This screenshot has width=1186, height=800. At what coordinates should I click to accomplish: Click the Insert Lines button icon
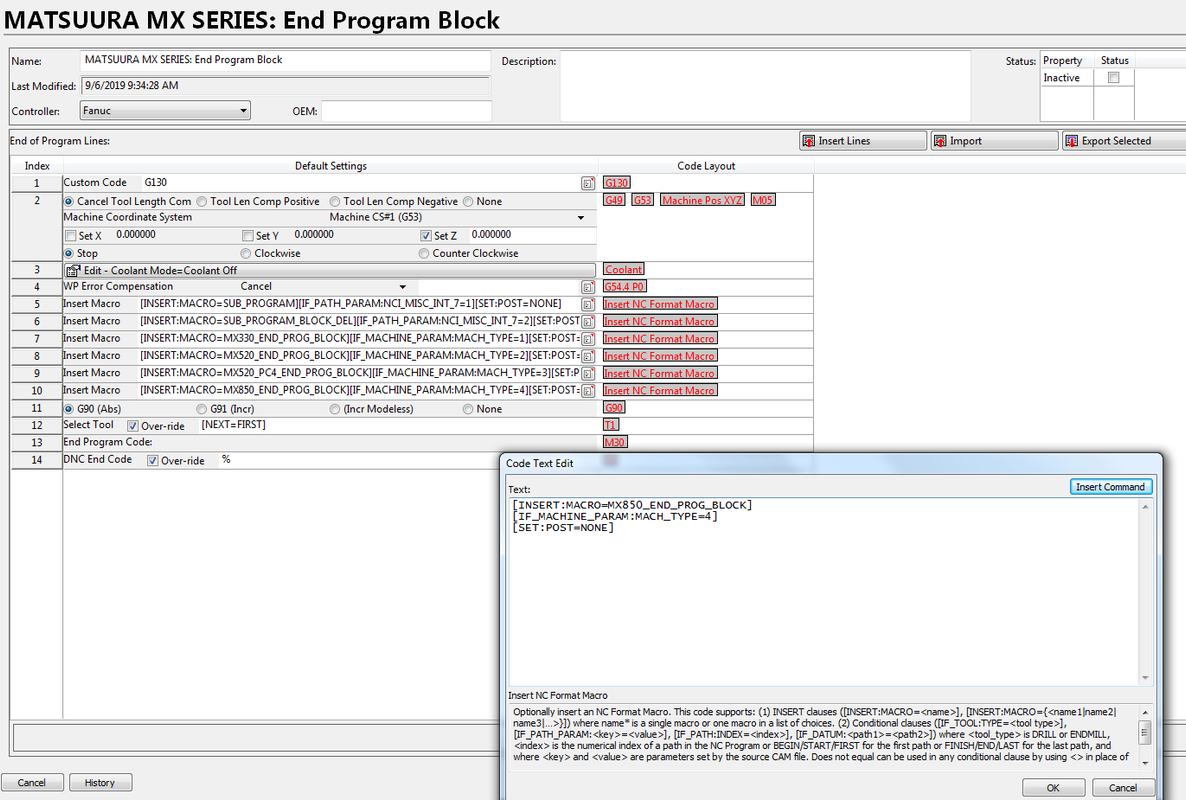coord(809,141)
